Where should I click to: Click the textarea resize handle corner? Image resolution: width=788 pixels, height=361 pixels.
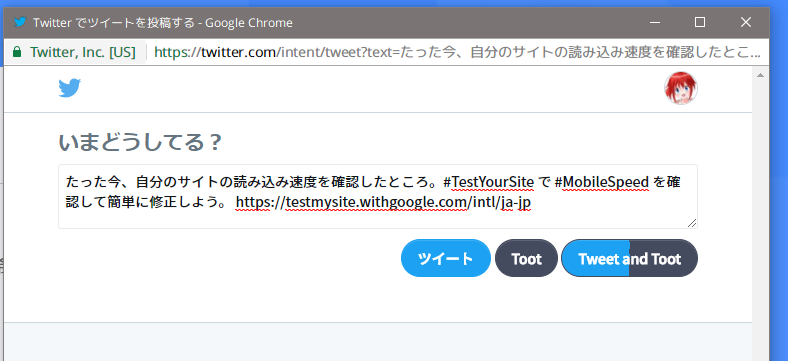[692, 223]
